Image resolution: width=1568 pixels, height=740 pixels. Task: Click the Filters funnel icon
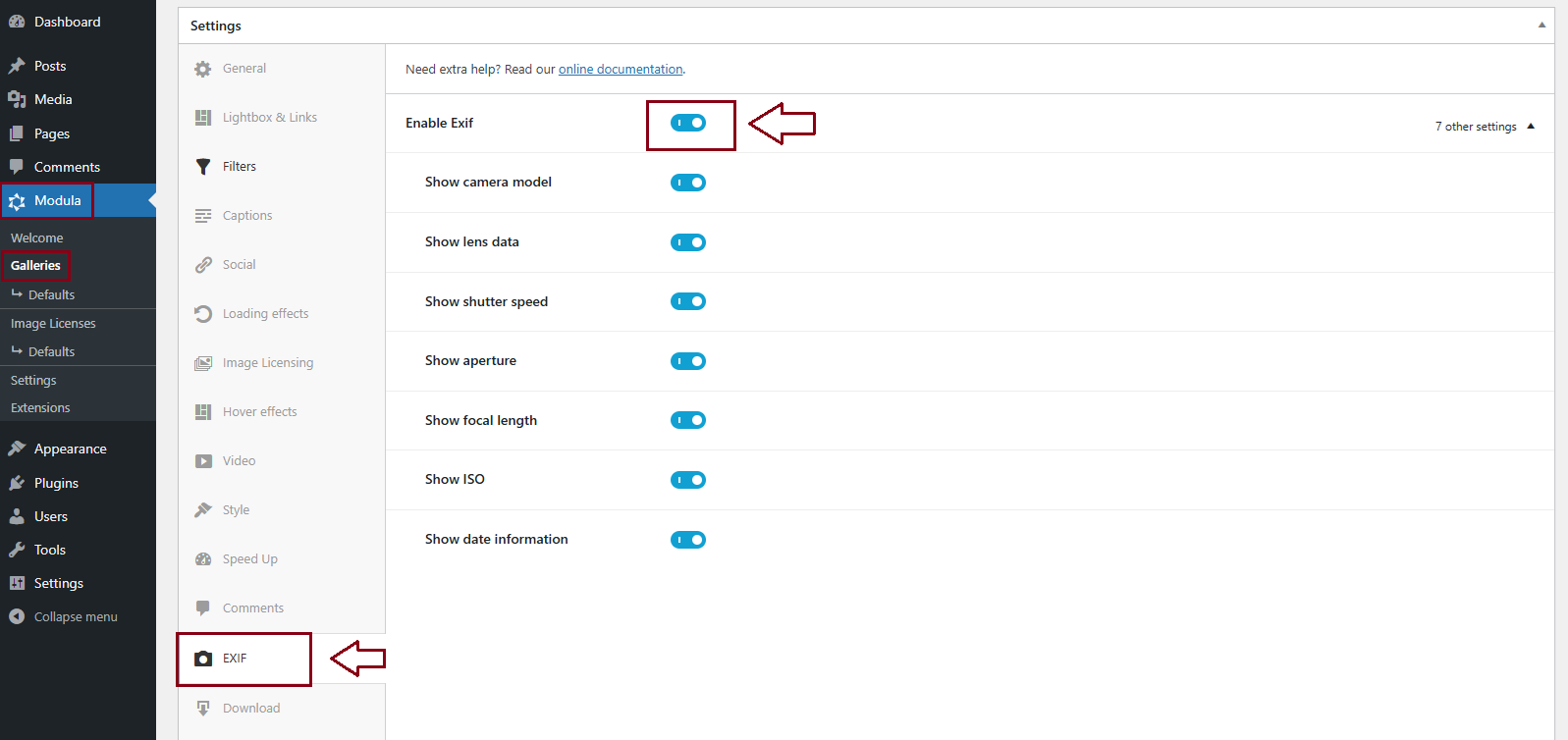pyautogui.click(x=203, y=167)
